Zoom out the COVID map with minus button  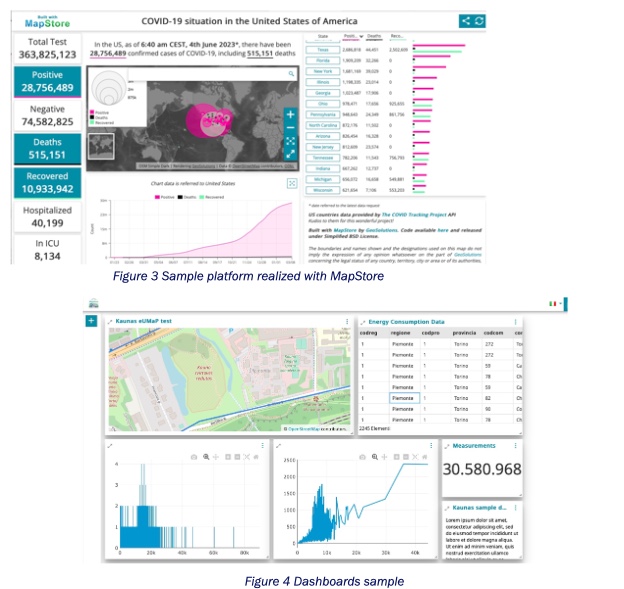point(291,127)
